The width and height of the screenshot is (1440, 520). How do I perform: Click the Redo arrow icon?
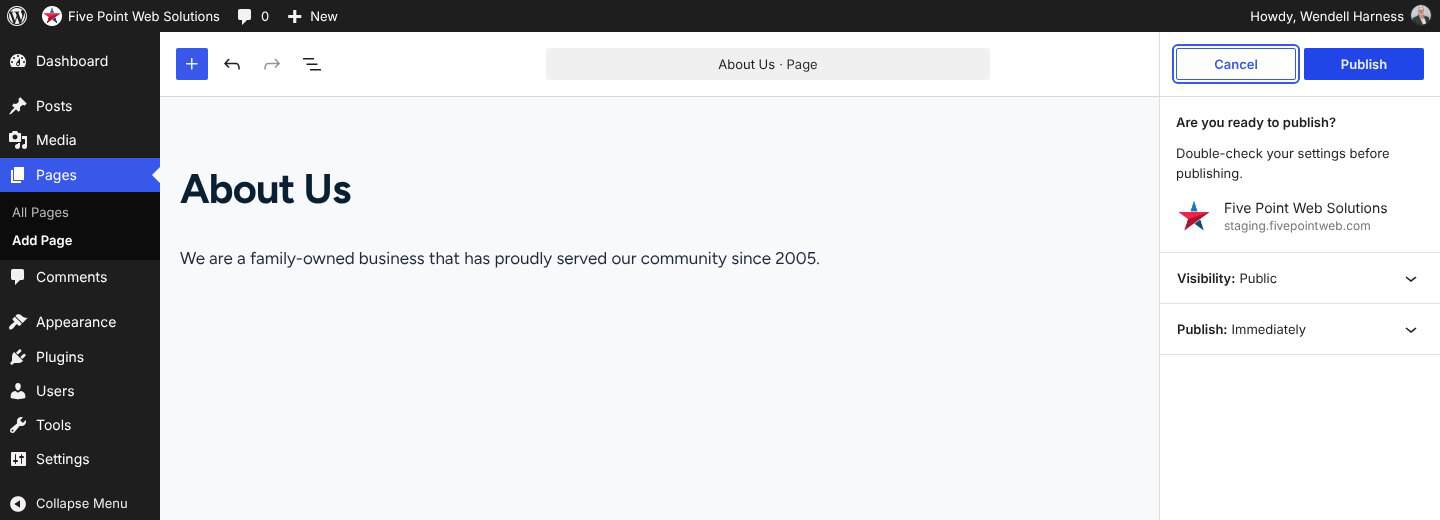(272, 64)
